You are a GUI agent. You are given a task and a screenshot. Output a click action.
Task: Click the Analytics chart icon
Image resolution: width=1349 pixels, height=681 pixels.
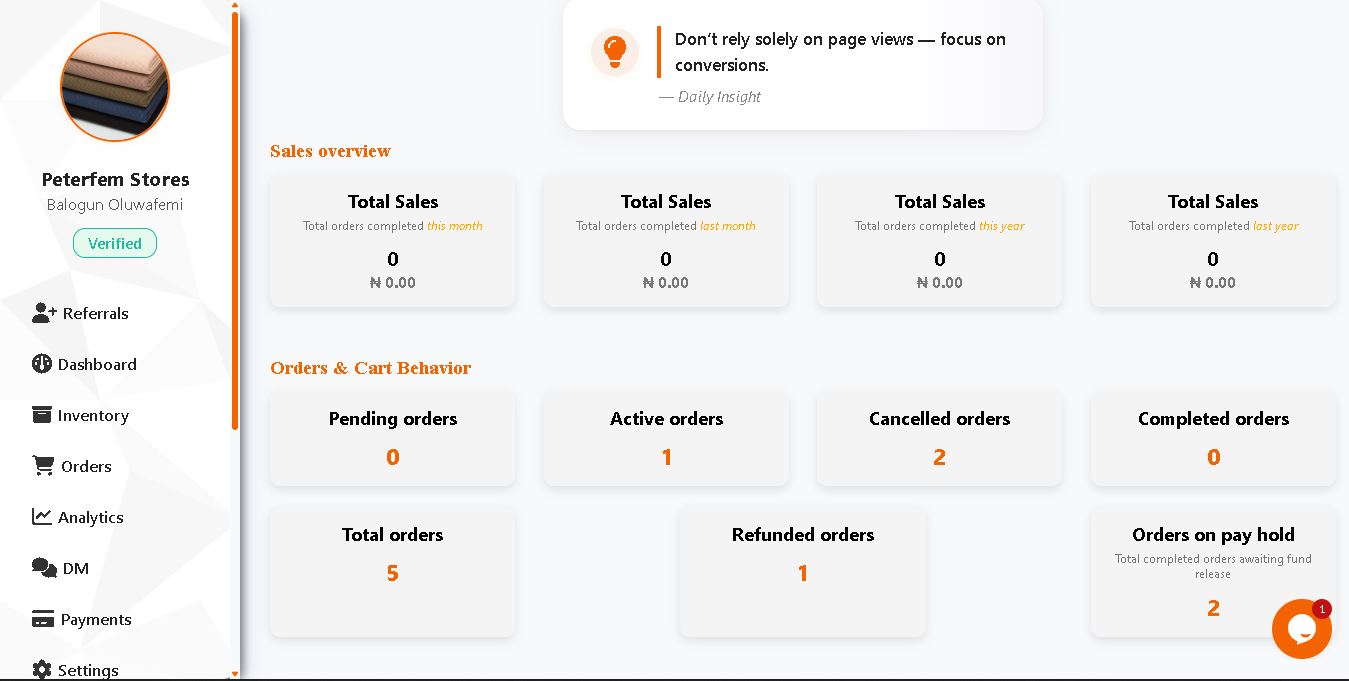pos(42,517)
